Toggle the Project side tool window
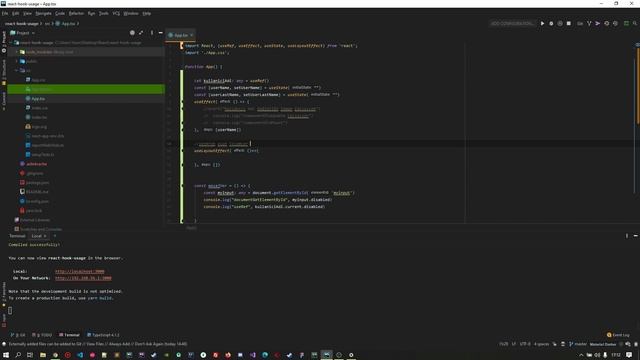Viewport: 640px width, 360px height. 4,41
